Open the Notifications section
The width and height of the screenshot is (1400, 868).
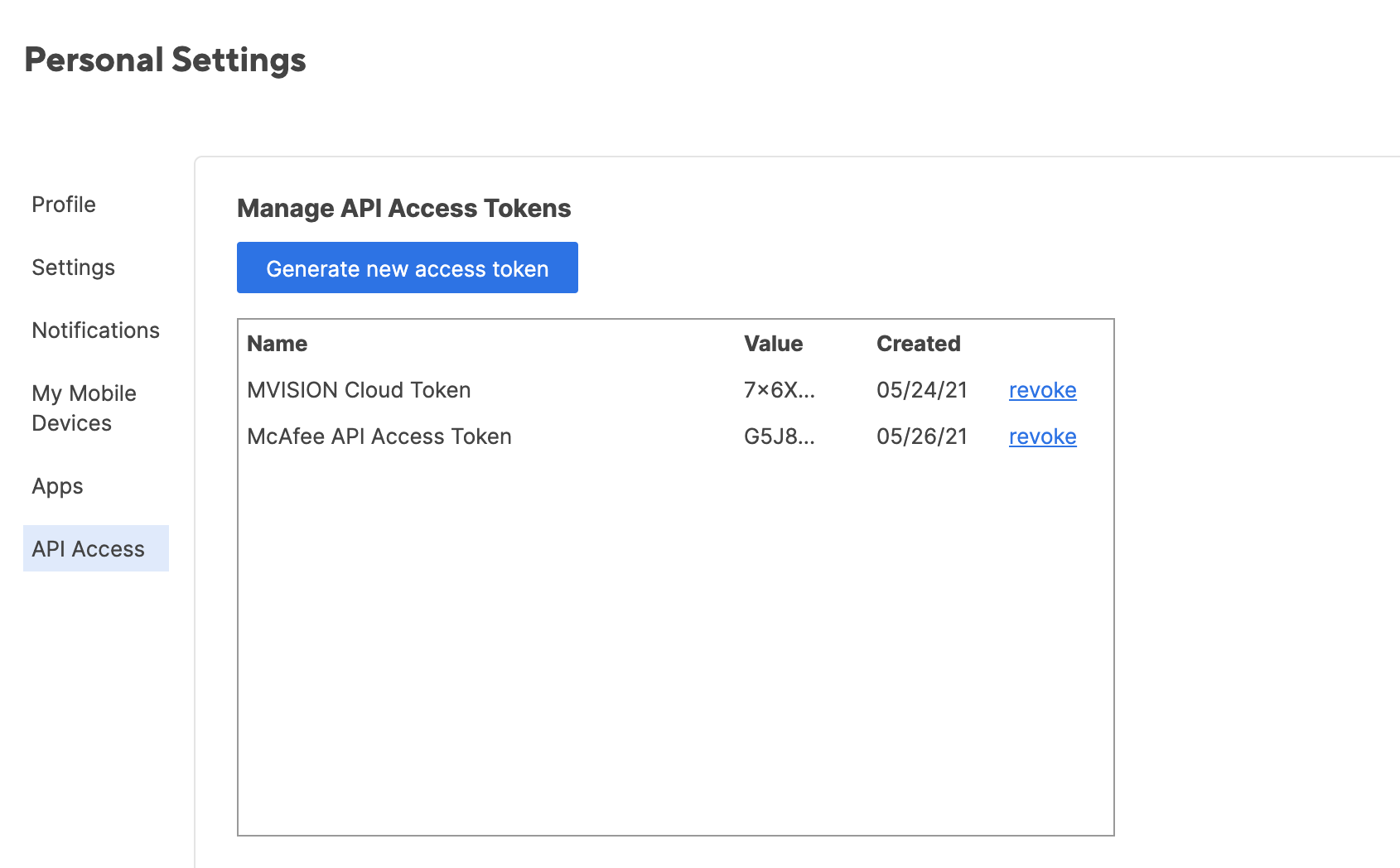(x=95, y=330)
